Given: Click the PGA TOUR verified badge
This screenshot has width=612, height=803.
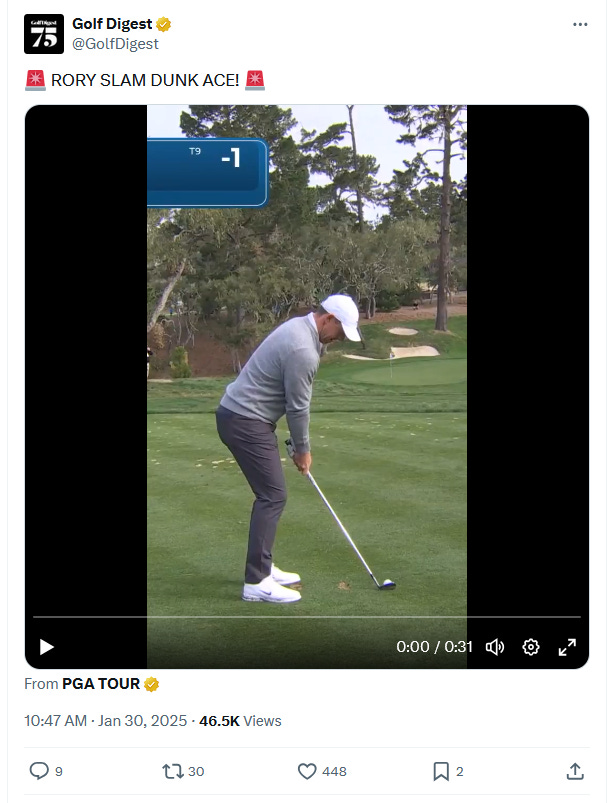Looking at the screenshot, I should 152,684.
